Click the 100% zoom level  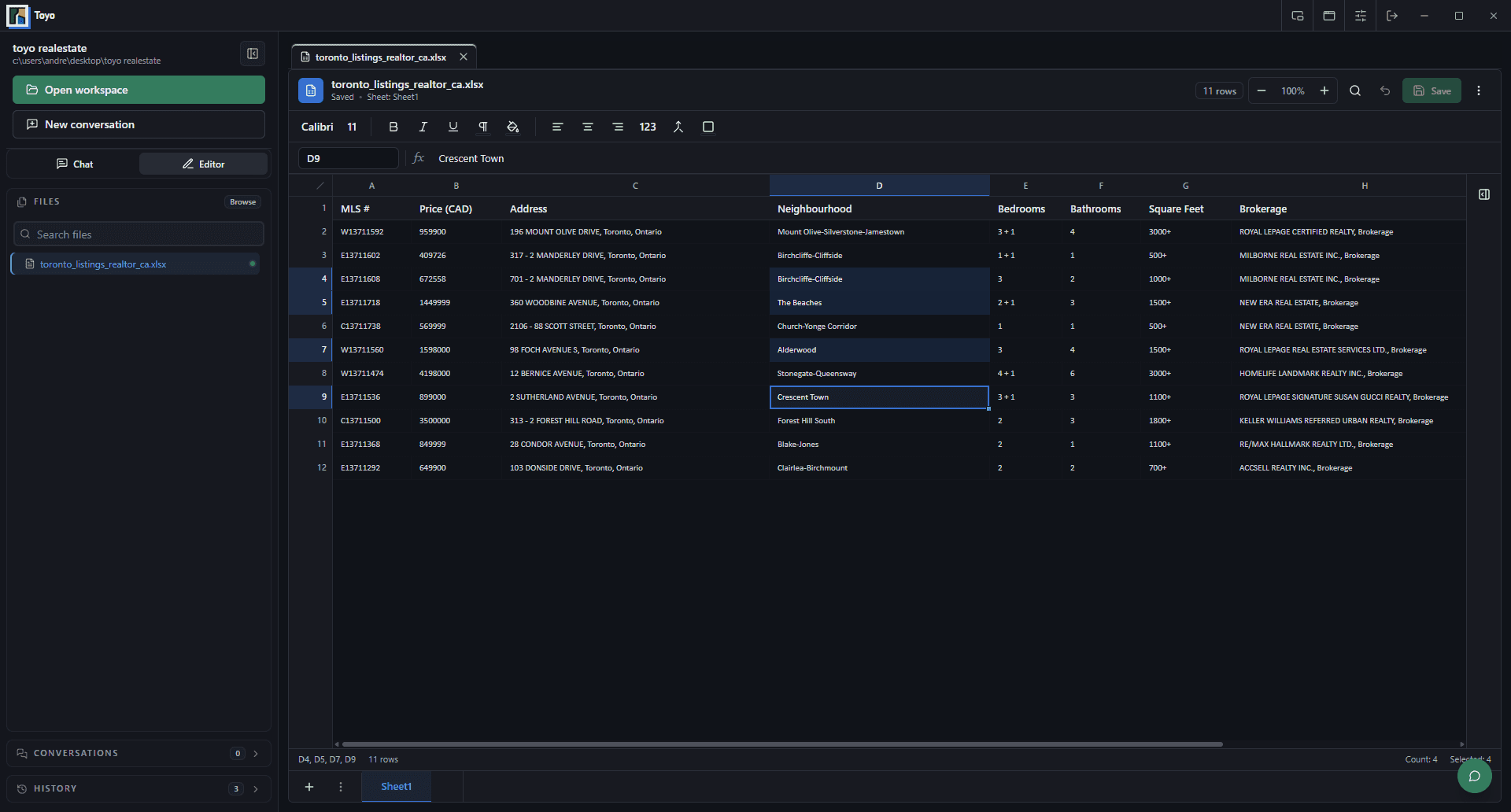click(1293, 90)
